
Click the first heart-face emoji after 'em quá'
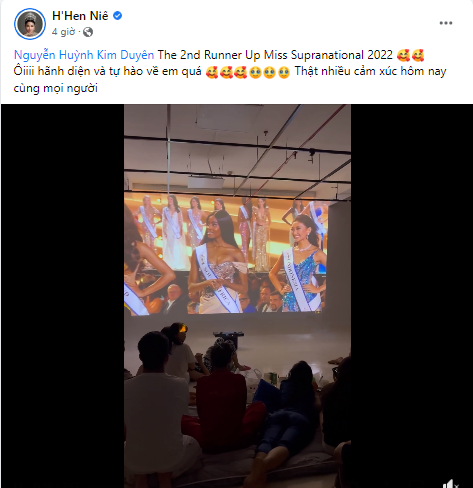pos(212,72)
